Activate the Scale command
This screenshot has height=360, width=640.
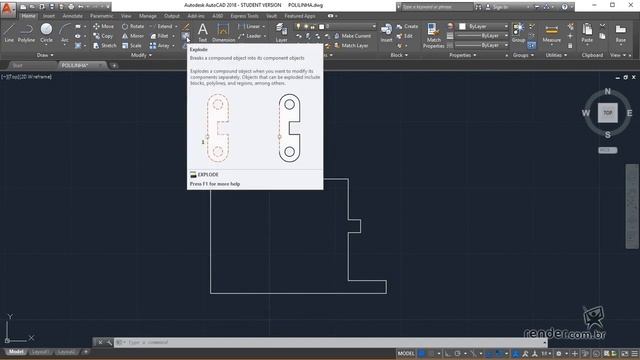(131, 46)
